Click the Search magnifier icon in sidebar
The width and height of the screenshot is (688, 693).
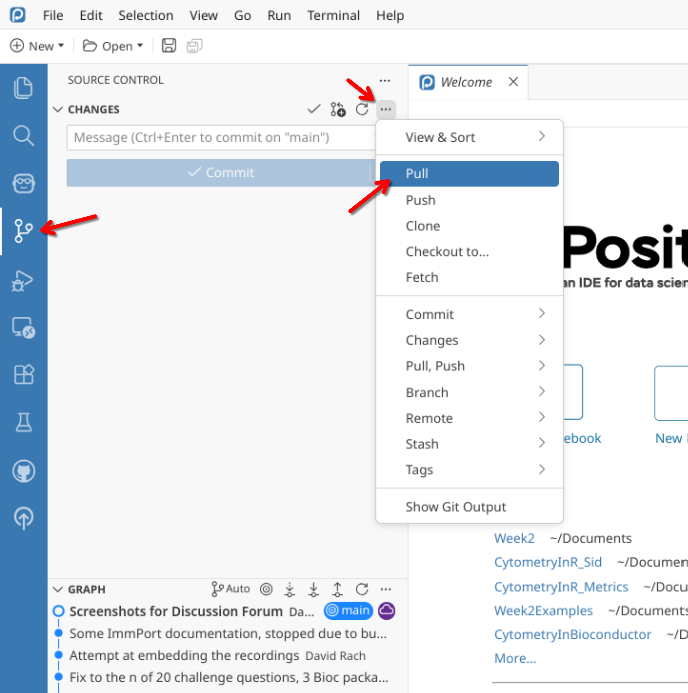[23, 135]
